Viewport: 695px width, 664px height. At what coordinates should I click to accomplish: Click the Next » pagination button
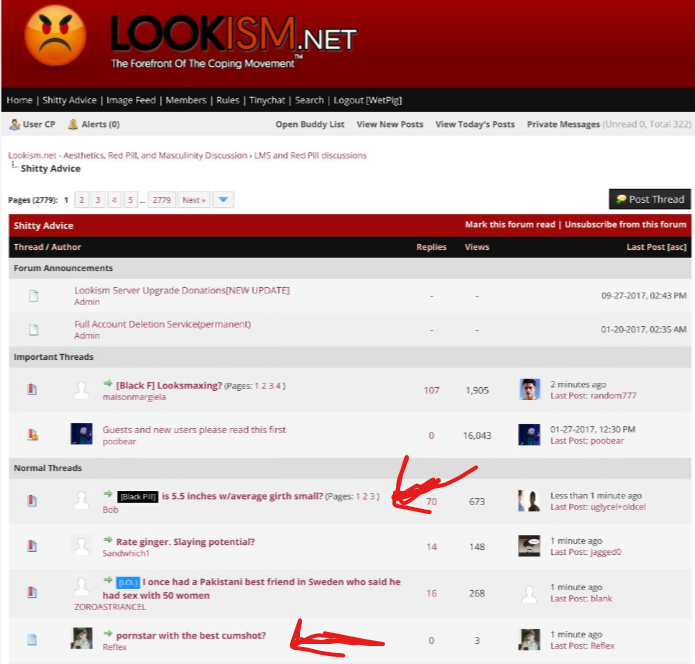click(194, 200)
